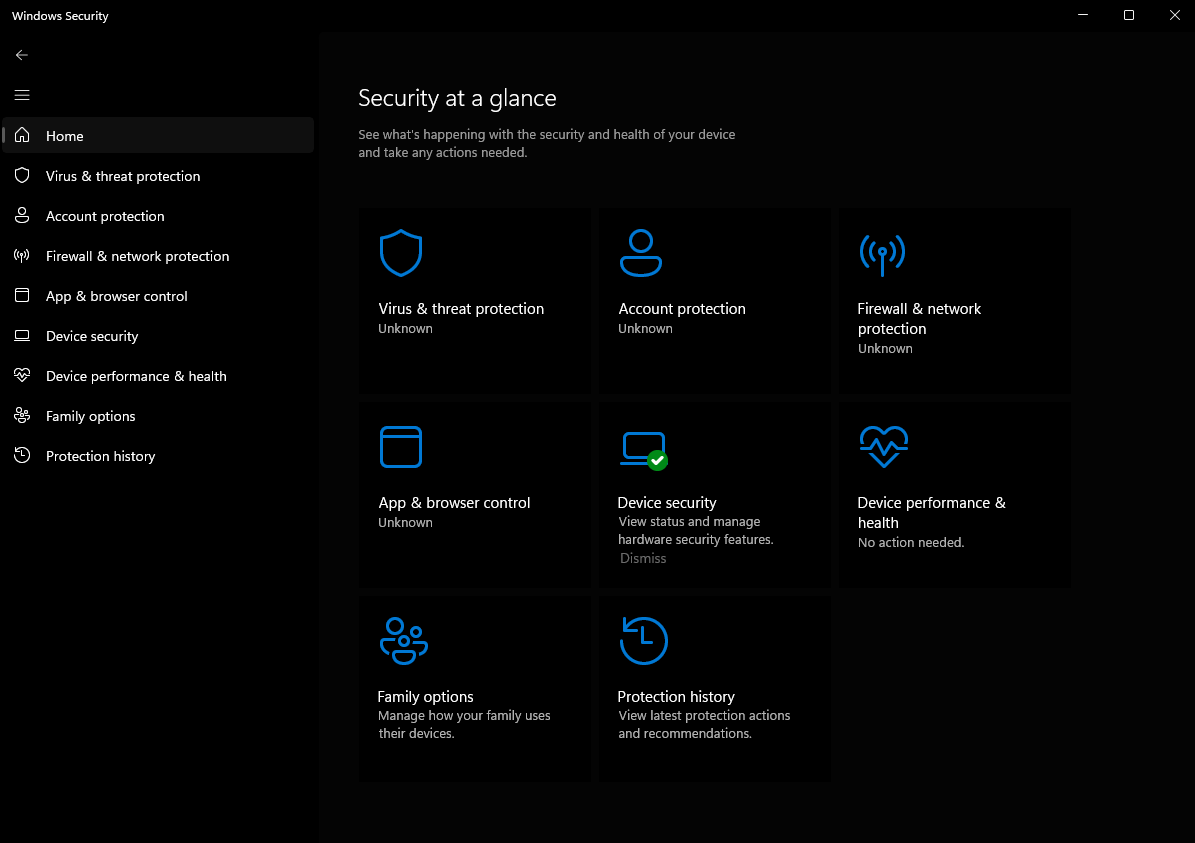Viewport: 1195px width, 843px height.
Task: Click the large Protection history clock icon
Action: pos(644,640)
